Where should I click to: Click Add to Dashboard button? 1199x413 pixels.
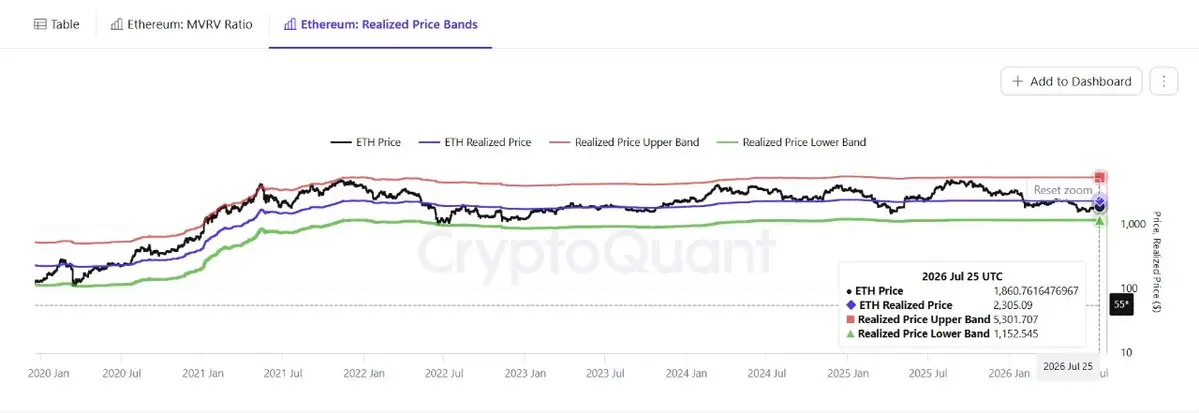1071,81
